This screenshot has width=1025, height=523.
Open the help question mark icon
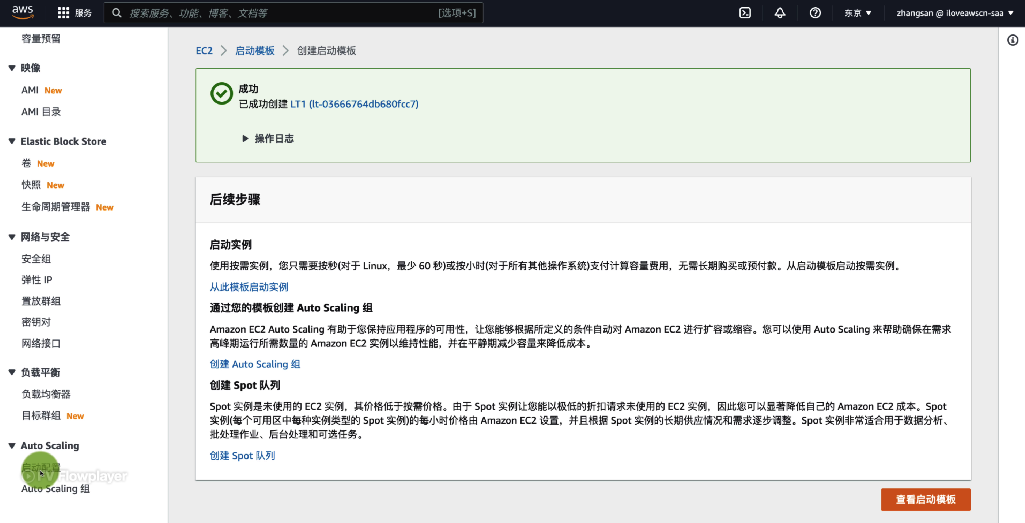(815, 12)
